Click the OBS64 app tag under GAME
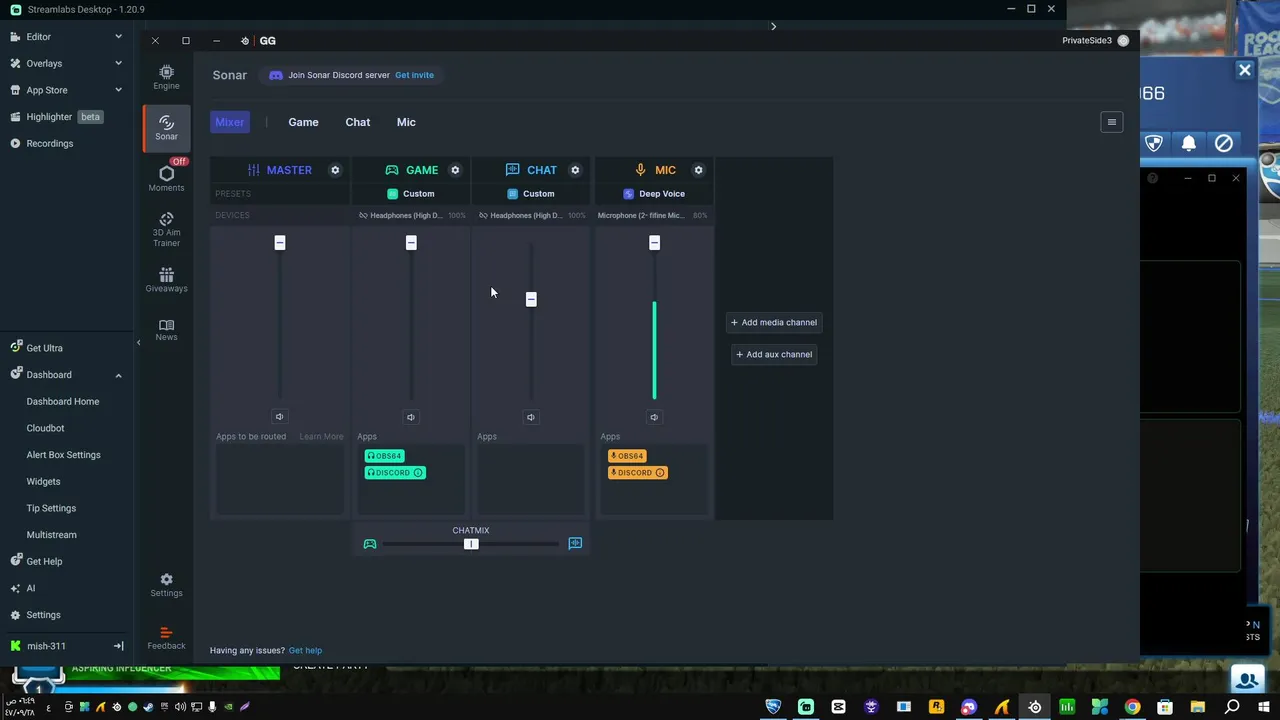 [x=384, y=456]
